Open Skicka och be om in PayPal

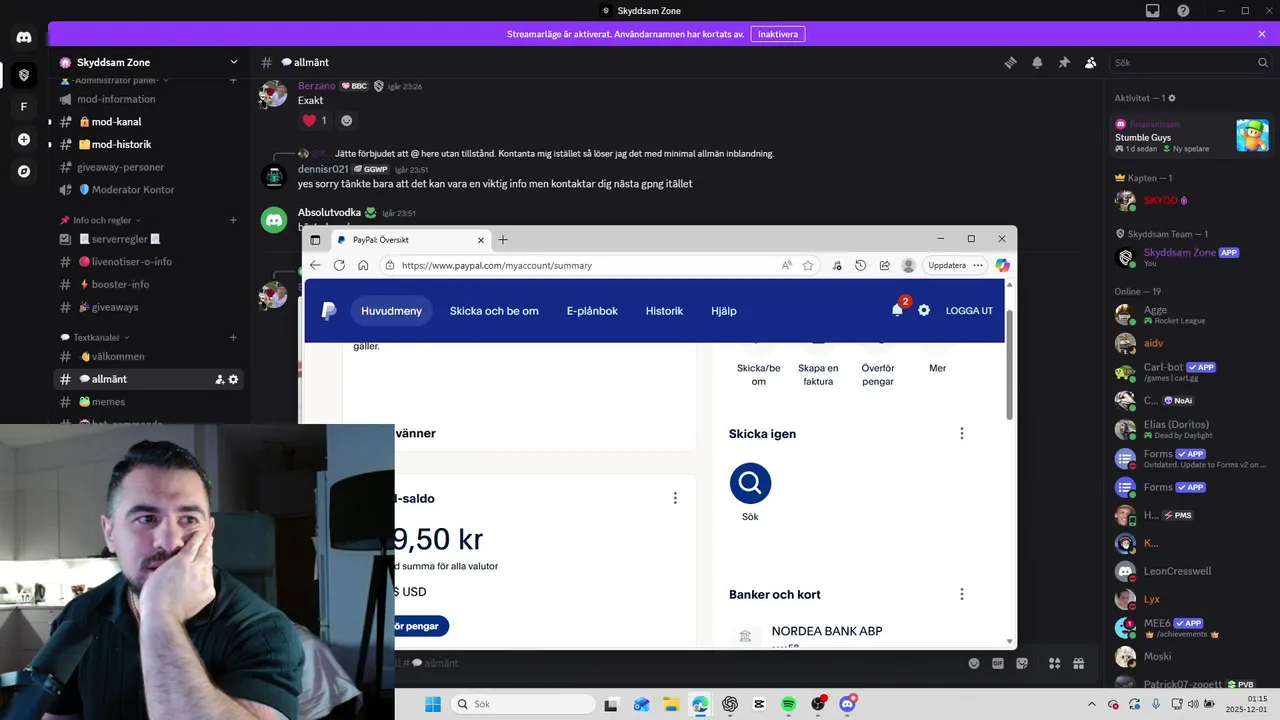pos(494,311)
